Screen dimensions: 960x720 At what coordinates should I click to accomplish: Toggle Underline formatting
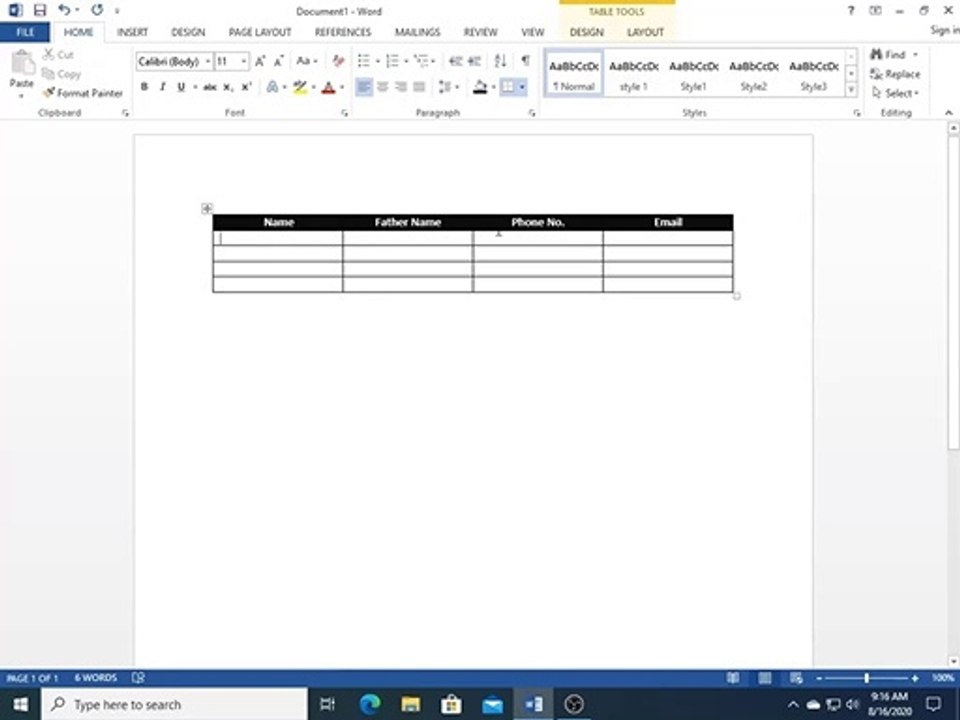[x=181, y=88]
